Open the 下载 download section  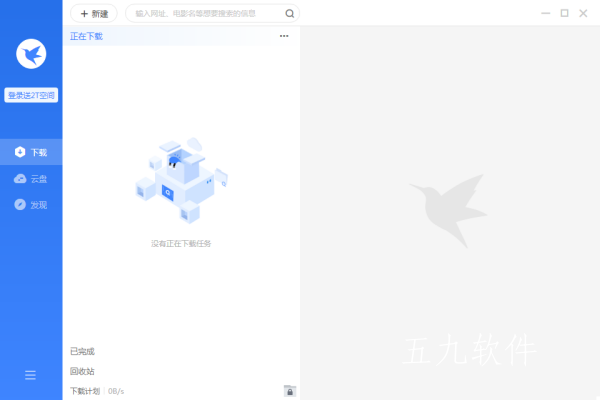[31, 152]
